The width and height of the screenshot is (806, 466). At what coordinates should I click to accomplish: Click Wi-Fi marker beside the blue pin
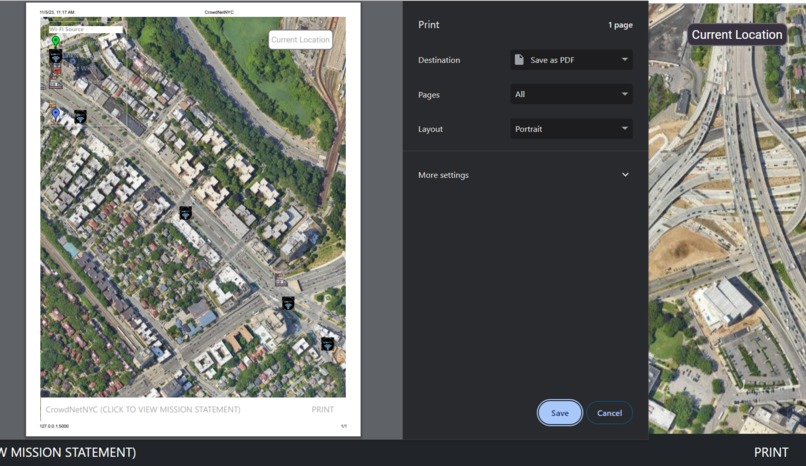[x=80, y=117]
